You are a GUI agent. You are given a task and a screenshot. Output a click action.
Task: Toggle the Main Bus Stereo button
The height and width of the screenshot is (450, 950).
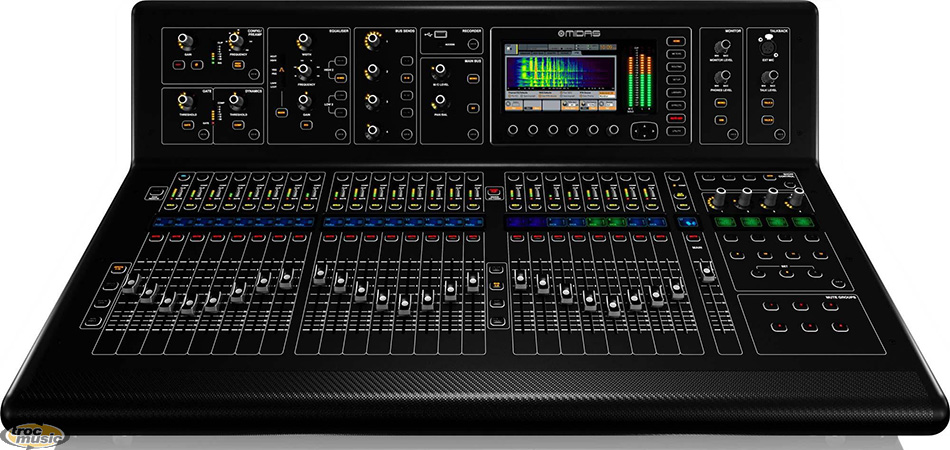click(473, 108)
